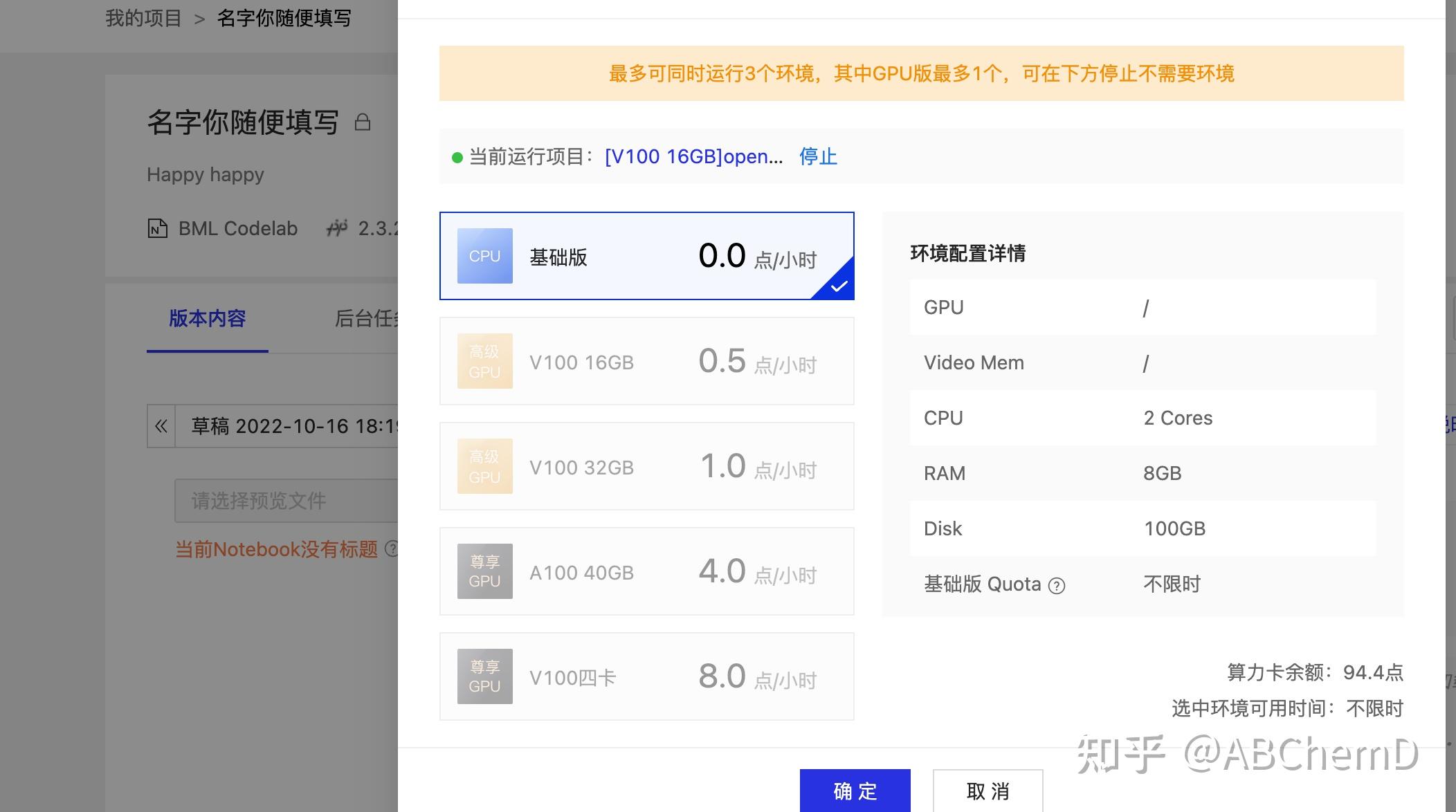Click the help icon next to 基础版 Quota
Viewport: 1456px width, 812px height.
pyautogui.click(x=1057, y=585)
